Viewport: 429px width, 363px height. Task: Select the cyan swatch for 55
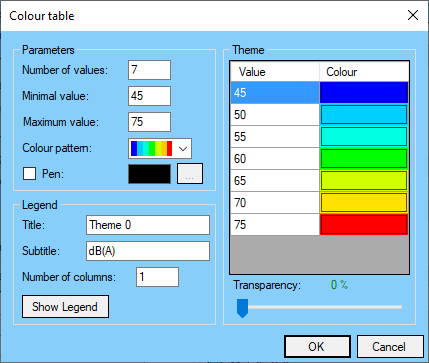coord(364,137)
